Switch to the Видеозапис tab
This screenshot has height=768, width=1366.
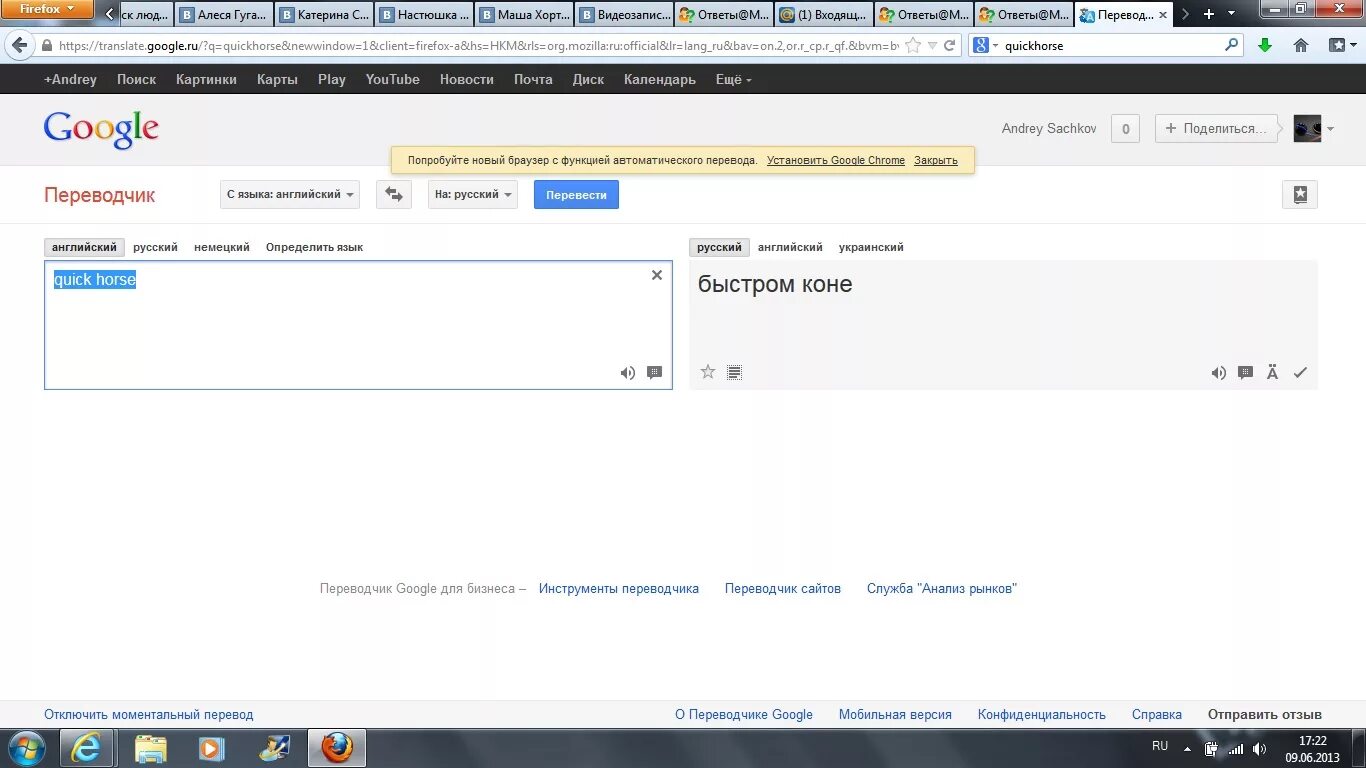click(x=623, y=15)
